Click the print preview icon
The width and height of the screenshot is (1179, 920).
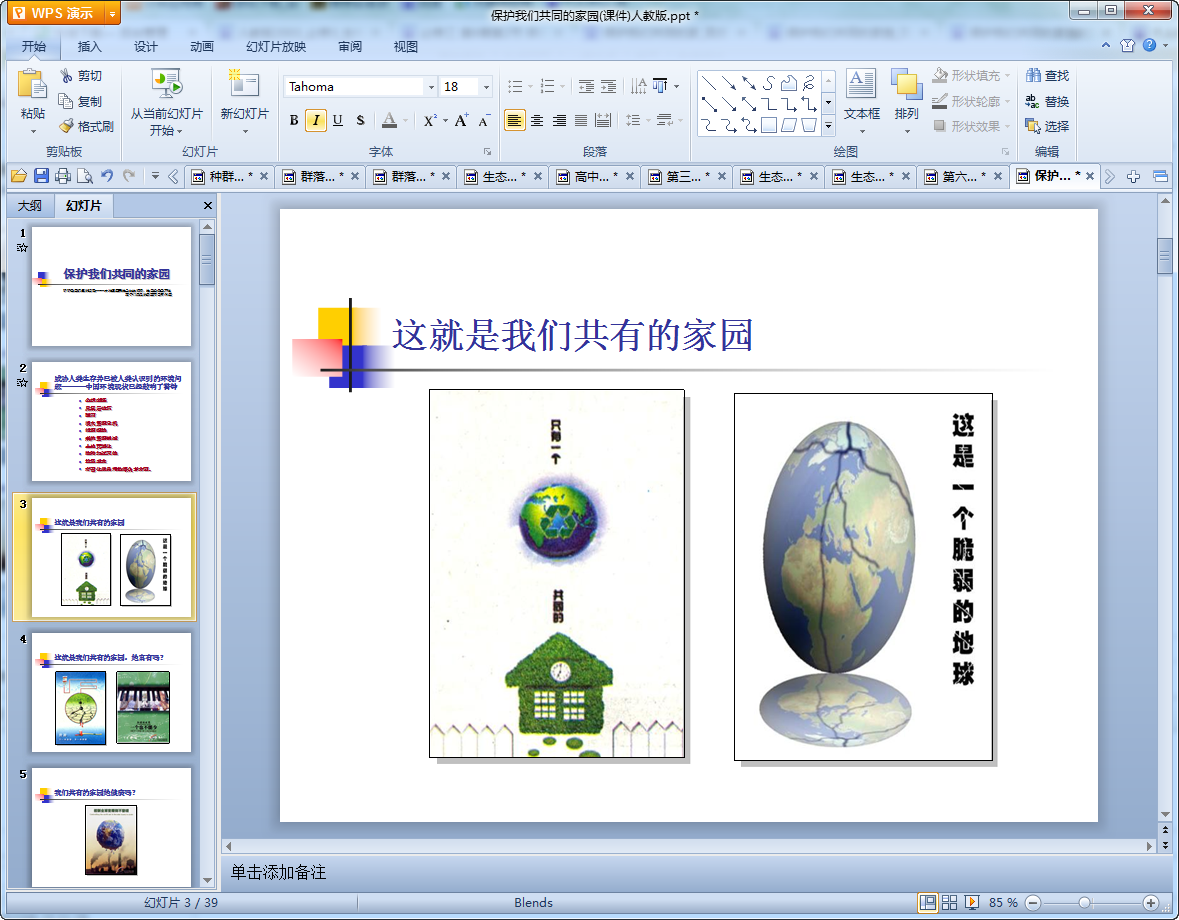click(85, 176)
